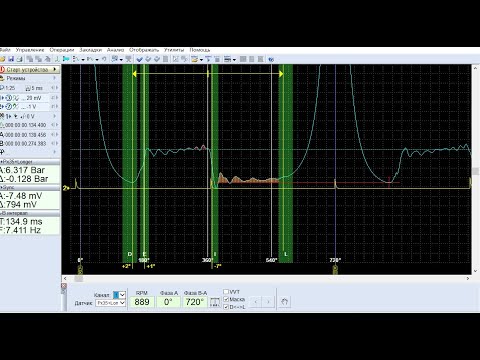480x360 pixels.
Task: Click the blue checkmark toolbar icon
Action: 139,59
